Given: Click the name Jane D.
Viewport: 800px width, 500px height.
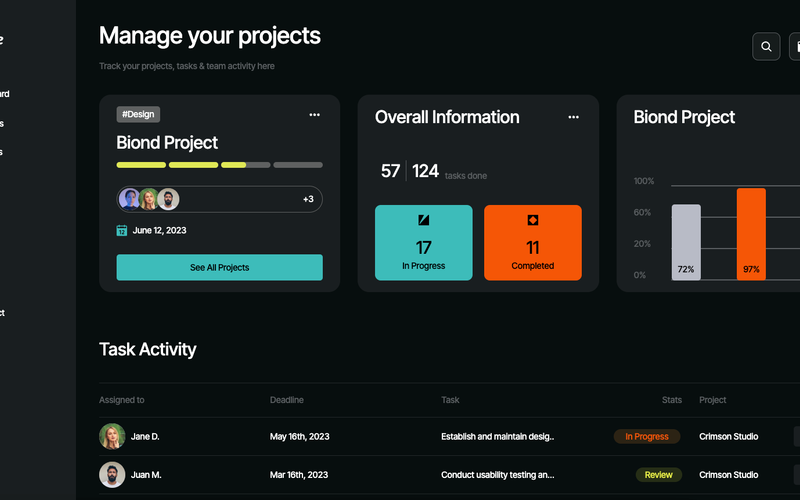Looking at the screenshot, I should click(145, 436).
